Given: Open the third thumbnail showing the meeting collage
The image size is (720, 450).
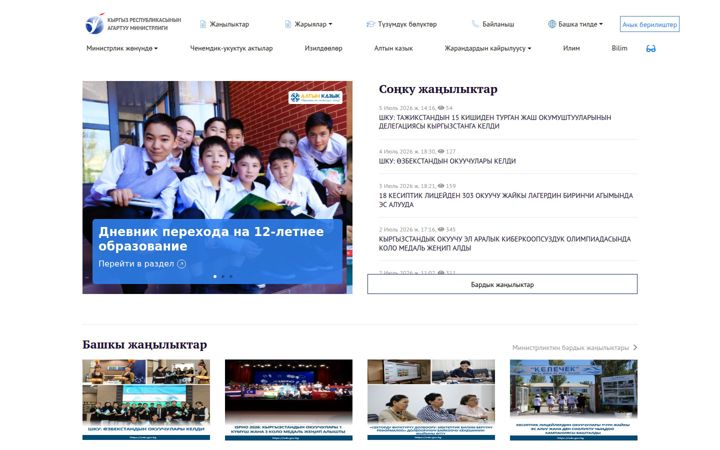Looking at the screenshot, I should [x=431, y=399].
